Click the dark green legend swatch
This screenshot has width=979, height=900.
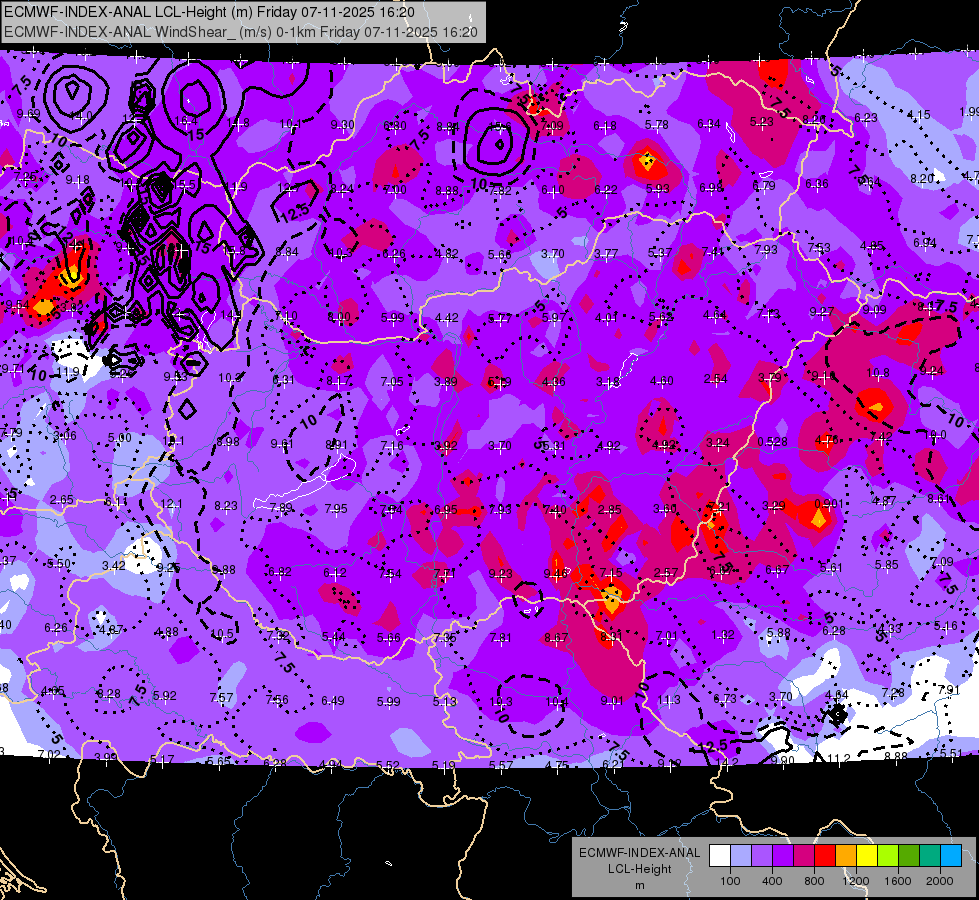909,856
